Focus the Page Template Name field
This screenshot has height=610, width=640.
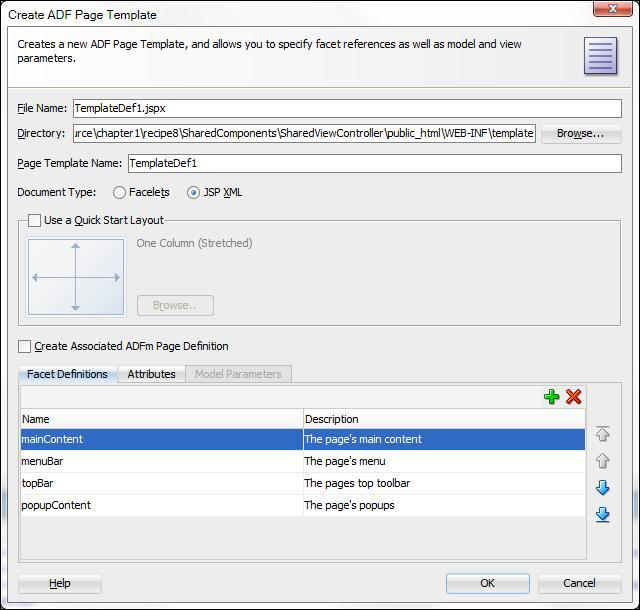tap(375, 163)
